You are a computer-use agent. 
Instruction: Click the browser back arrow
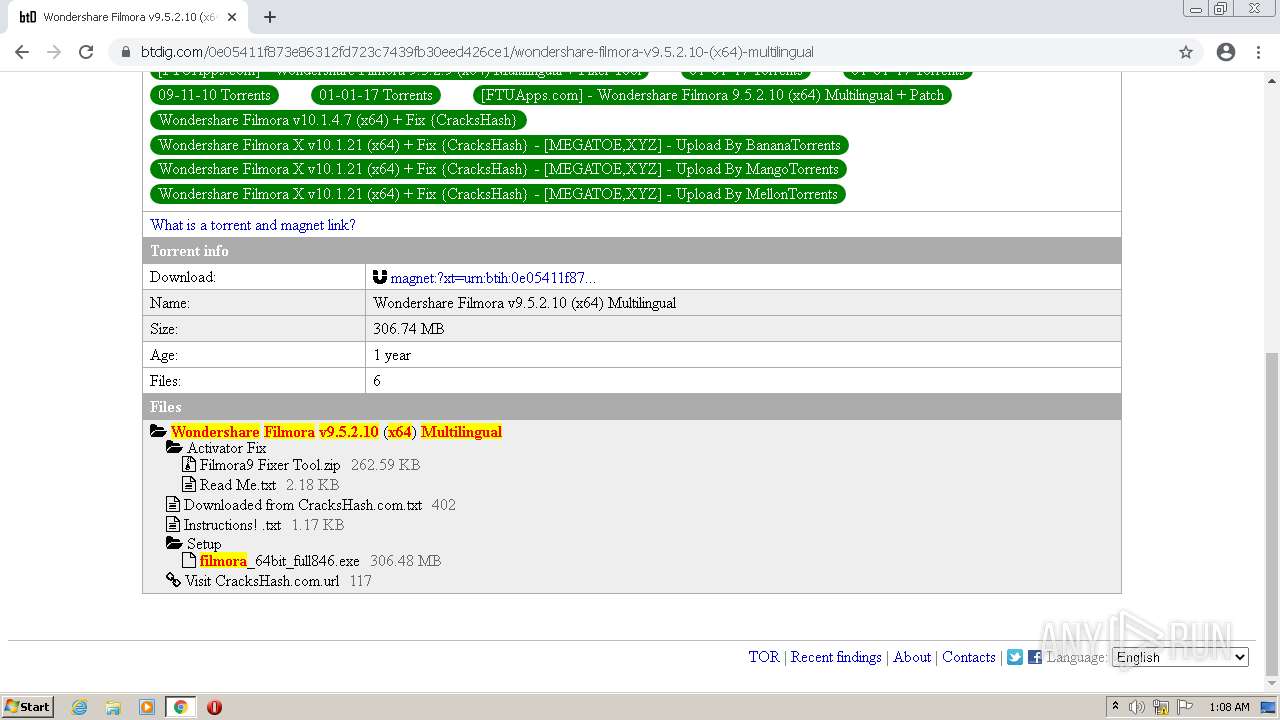point(22,52)
